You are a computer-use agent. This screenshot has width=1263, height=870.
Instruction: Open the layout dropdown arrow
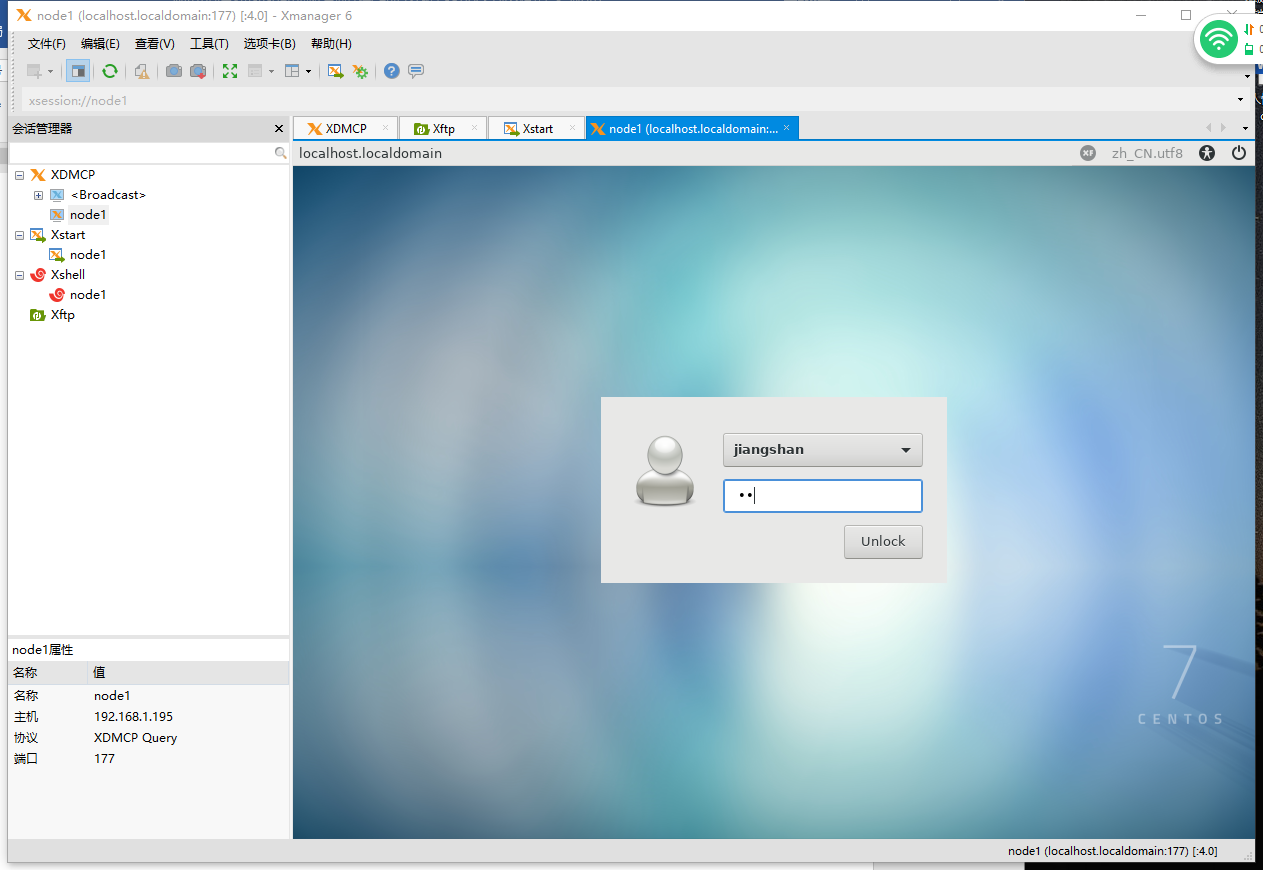(308, 71)
